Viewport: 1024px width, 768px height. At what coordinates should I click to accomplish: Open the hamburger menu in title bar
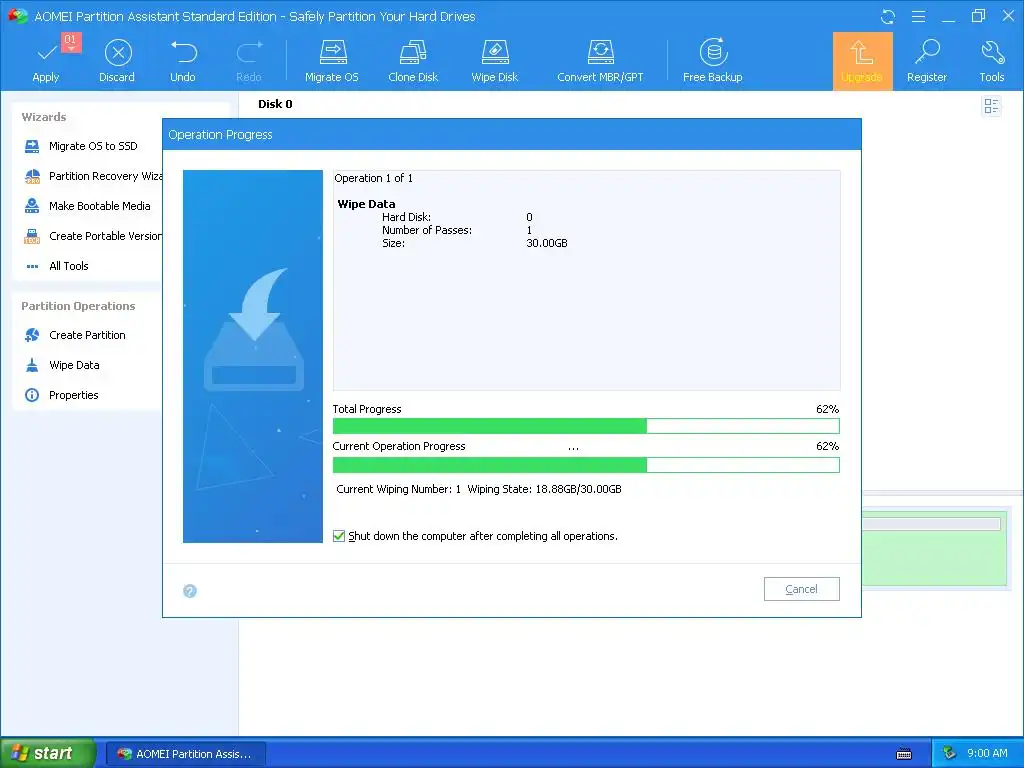(x=918, y=17)
